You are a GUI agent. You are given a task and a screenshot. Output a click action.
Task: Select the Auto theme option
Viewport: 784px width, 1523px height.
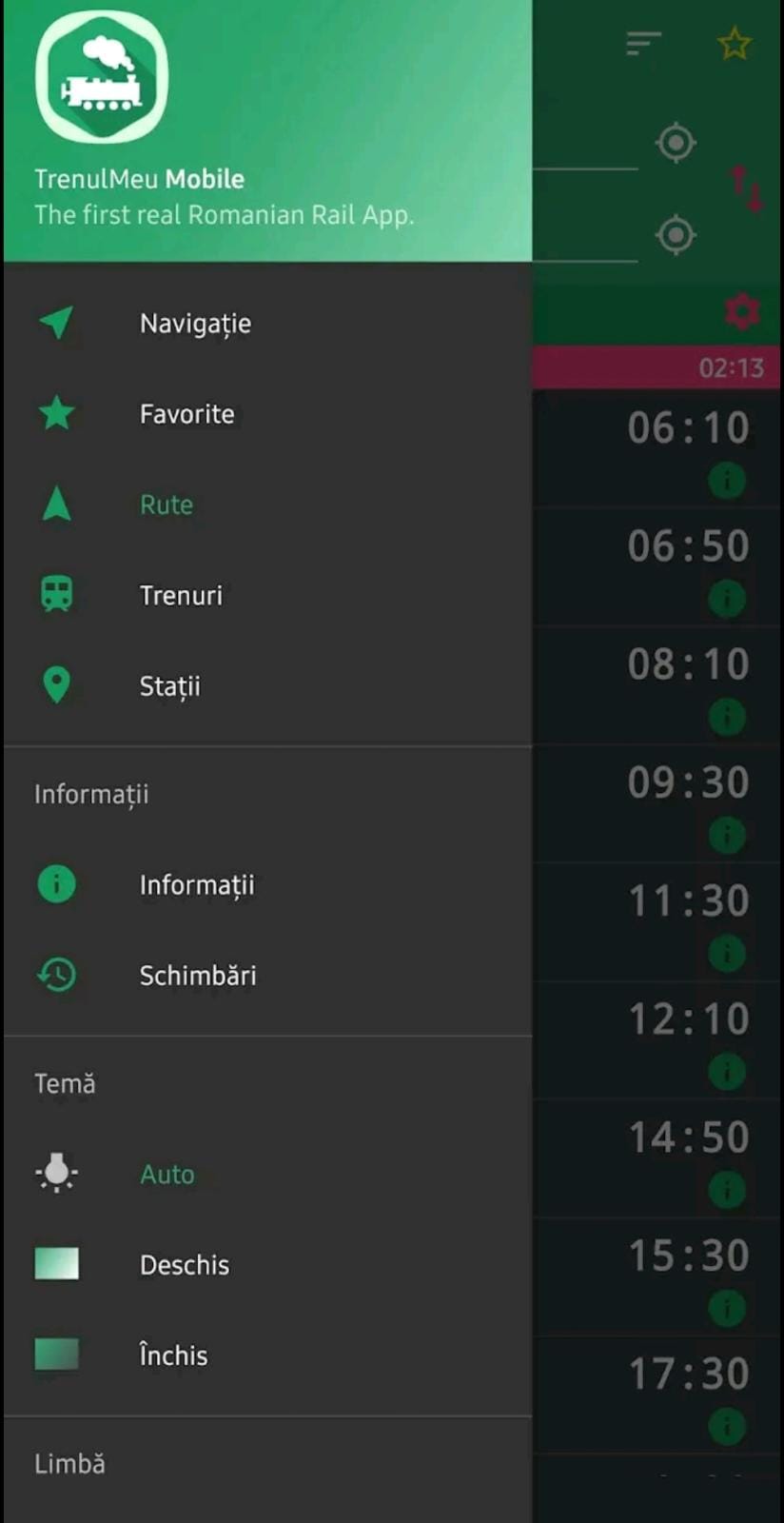167,1175
